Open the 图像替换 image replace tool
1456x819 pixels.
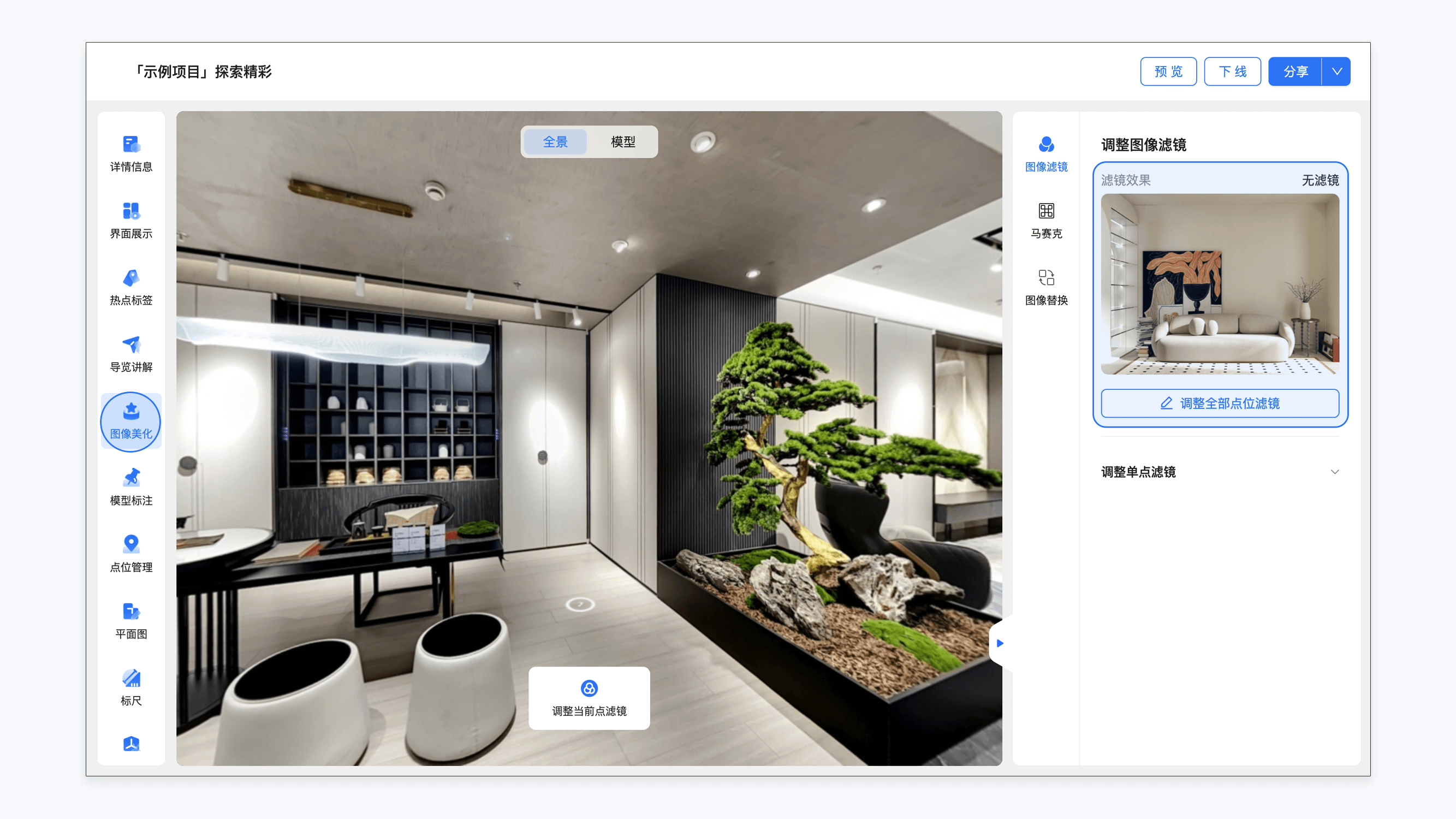(x=1046, y=287)
